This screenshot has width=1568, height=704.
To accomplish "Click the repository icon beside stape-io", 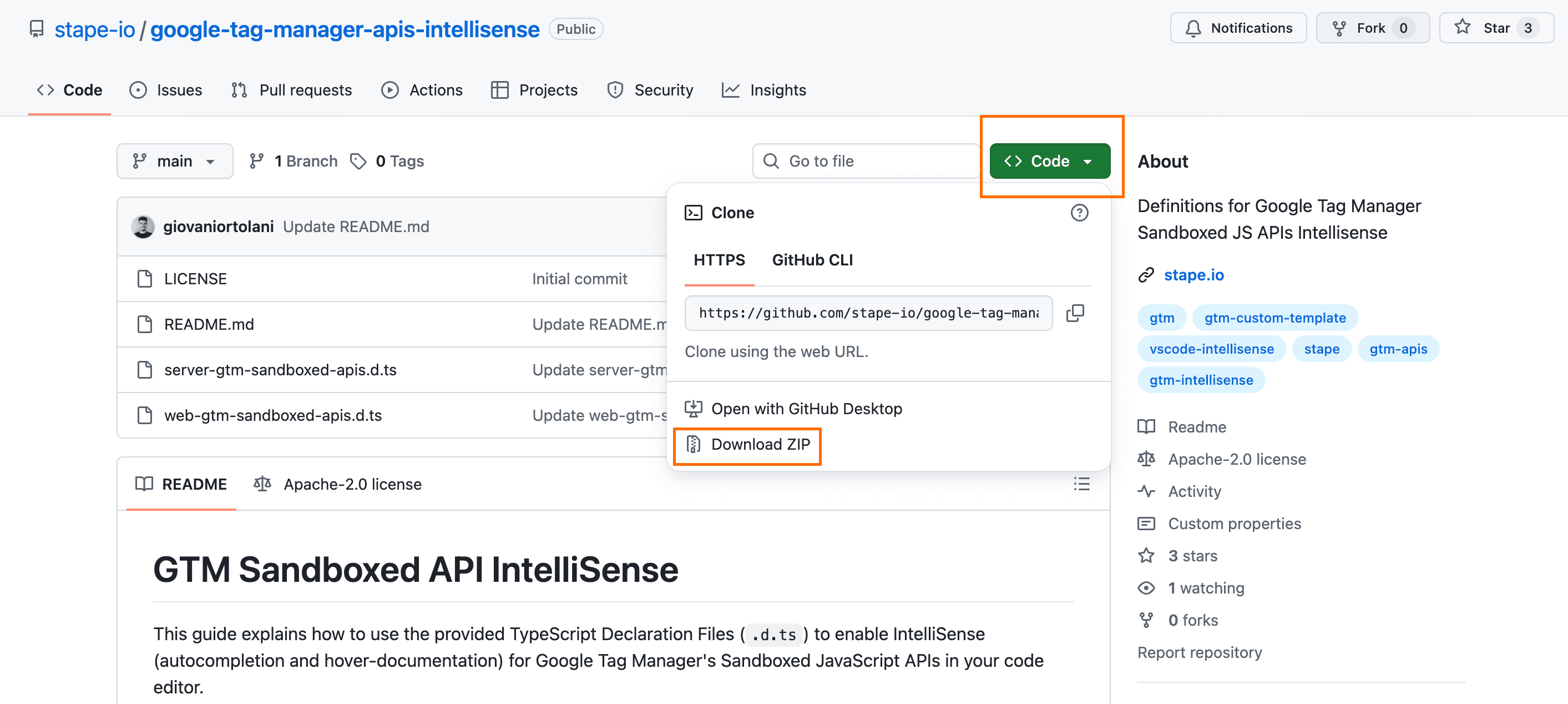I will point(37,29).
